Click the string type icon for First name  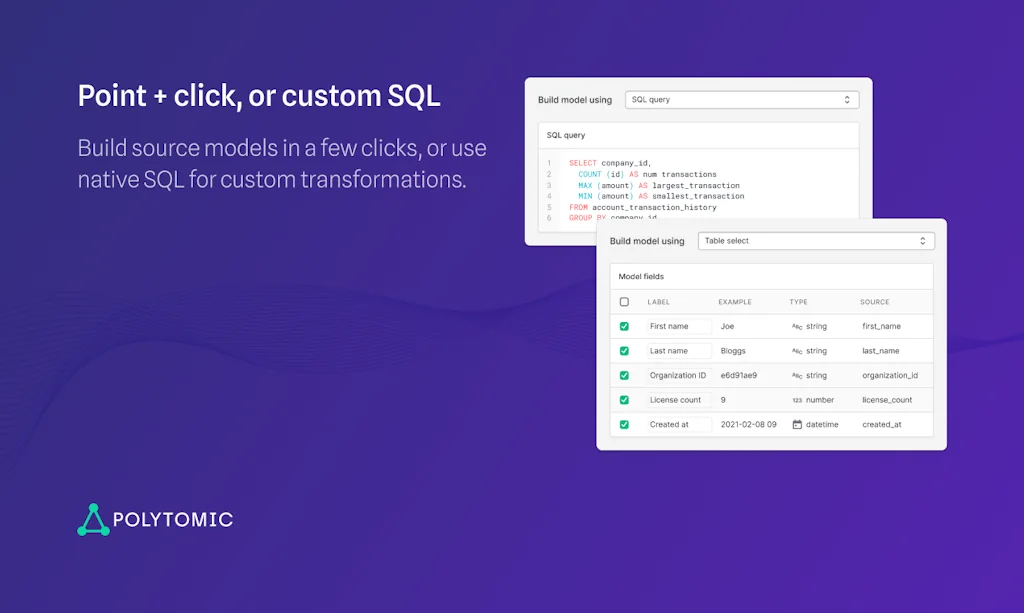pyautogui.click(x=797, y=327)
